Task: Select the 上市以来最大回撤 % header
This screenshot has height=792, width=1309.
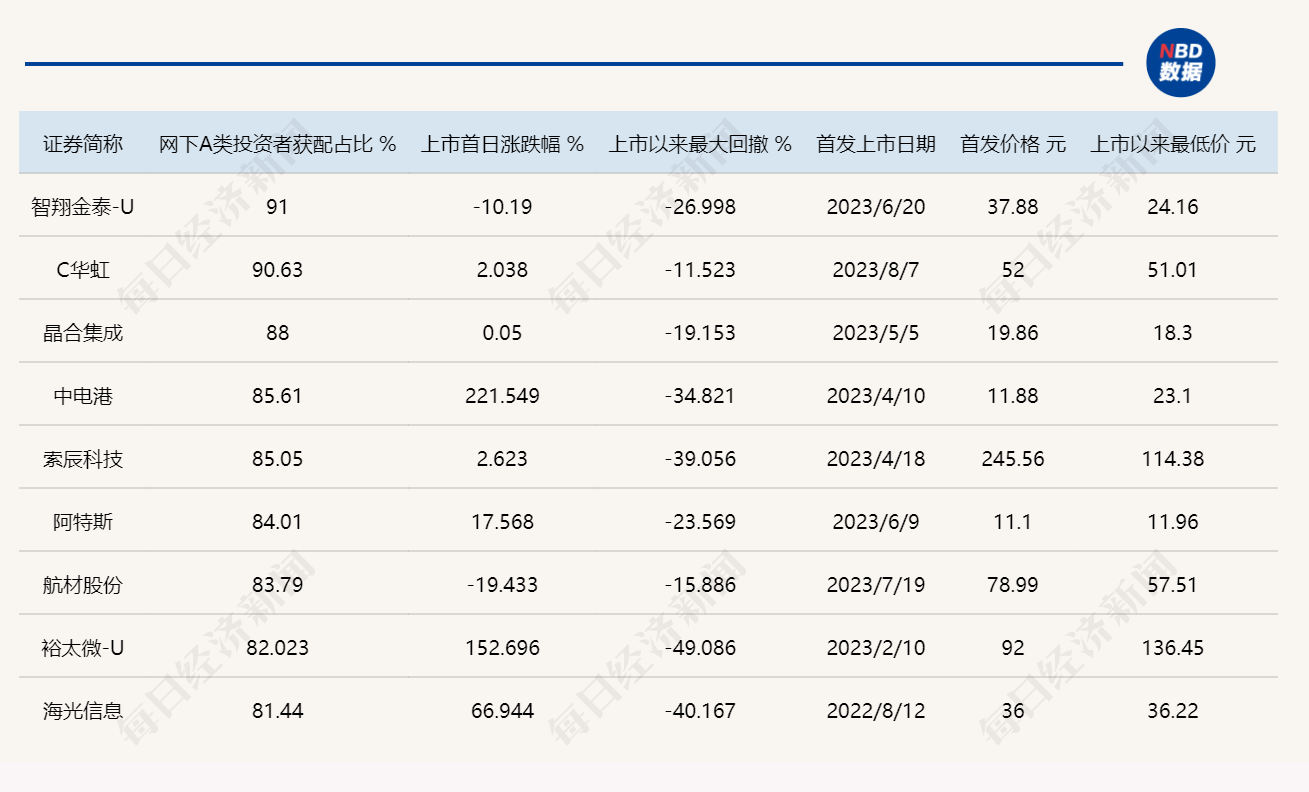Action: point(700,144)
